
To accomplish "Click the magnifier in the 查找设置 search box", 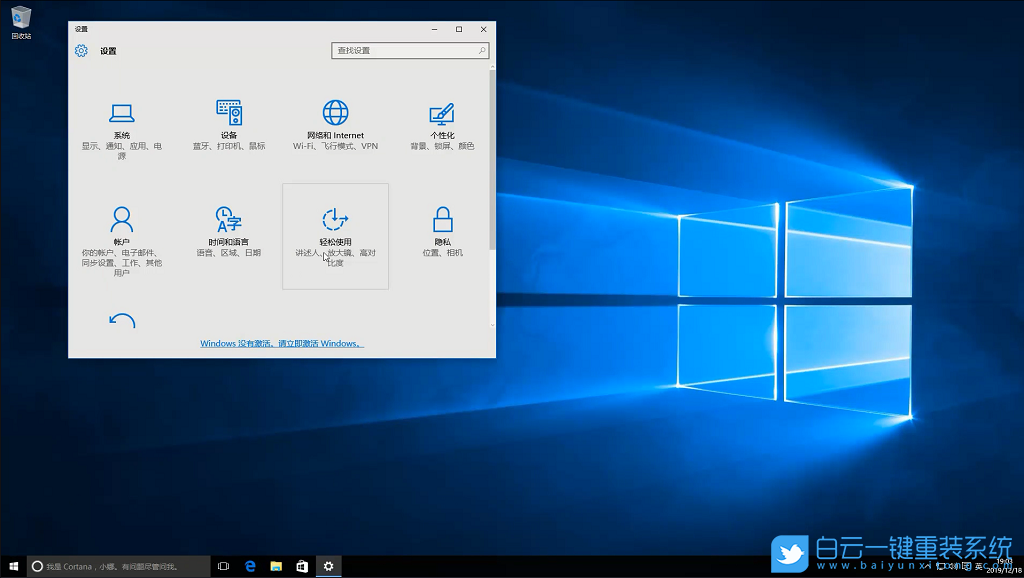I will click(481, 50).
